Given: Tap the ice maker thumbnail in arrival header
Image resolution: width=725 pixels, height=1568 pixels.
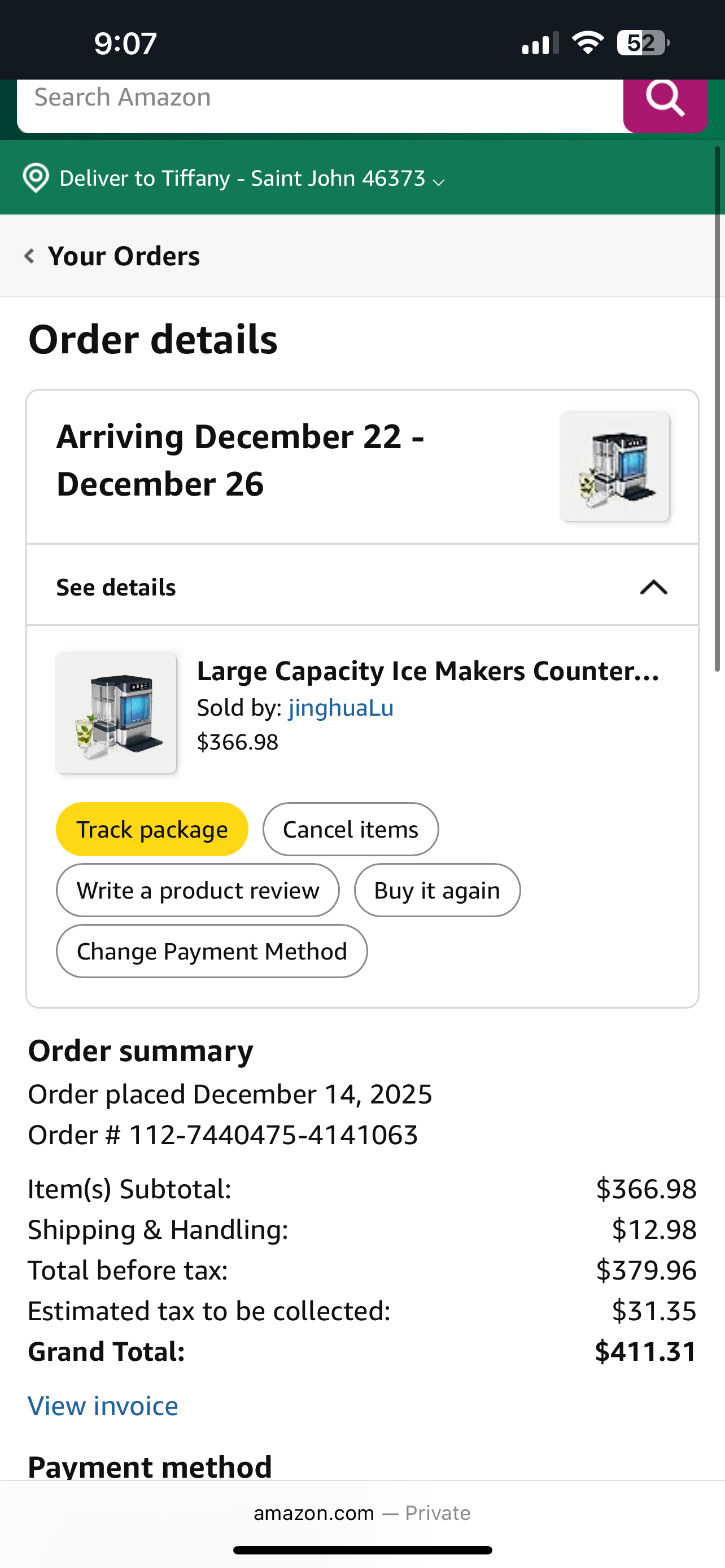Looking at the screenshot, I should click(x=615, y=466).
